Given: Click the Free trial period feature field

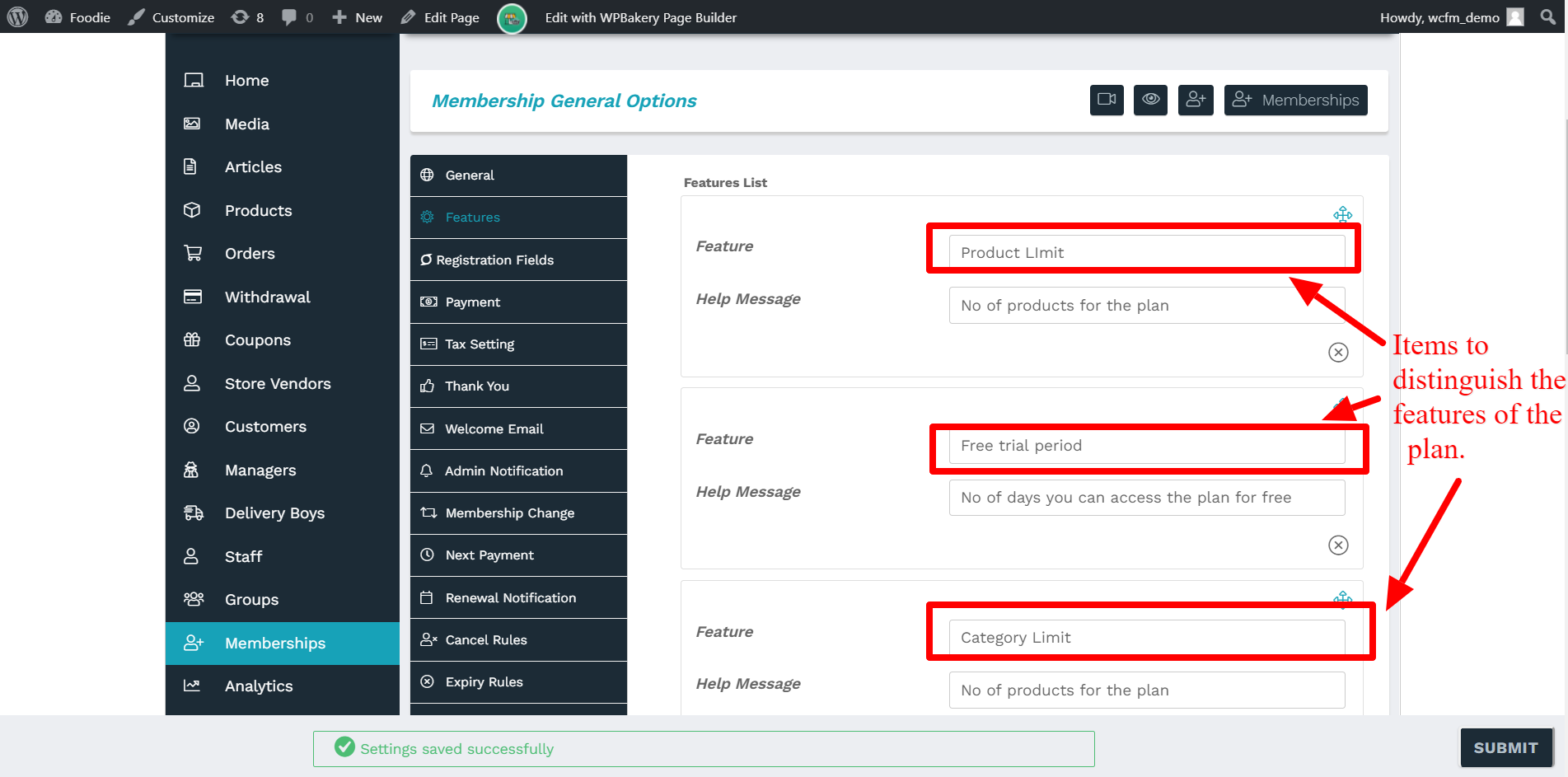Looking at the screenshot, I should pos(1146,446).
